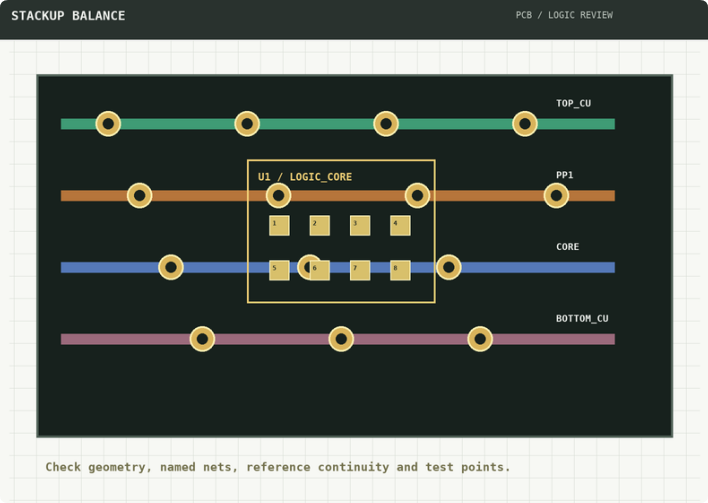Click the PCB / LOGIC REVIEW breadcrumb

[564, 15]
